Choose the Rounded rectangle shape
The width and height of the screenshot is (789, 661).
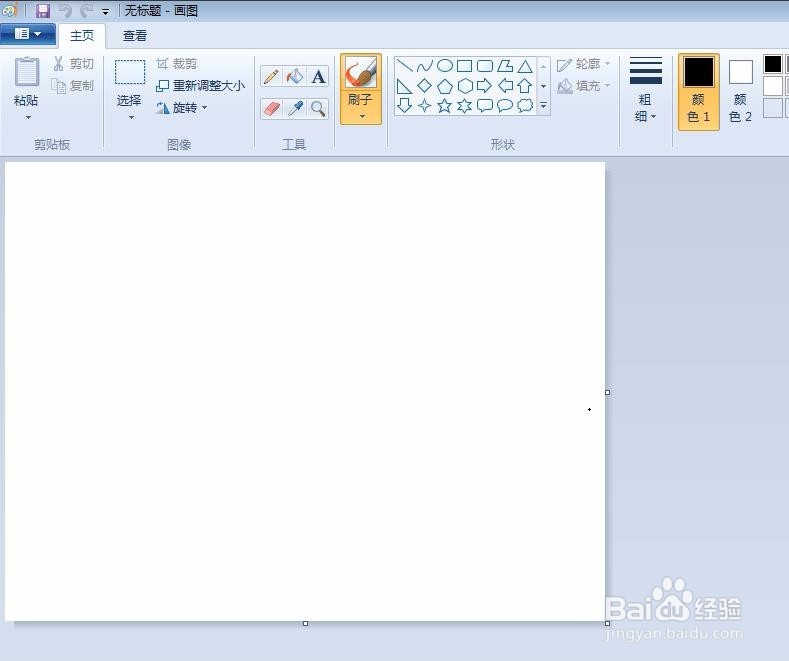point(485,66)
